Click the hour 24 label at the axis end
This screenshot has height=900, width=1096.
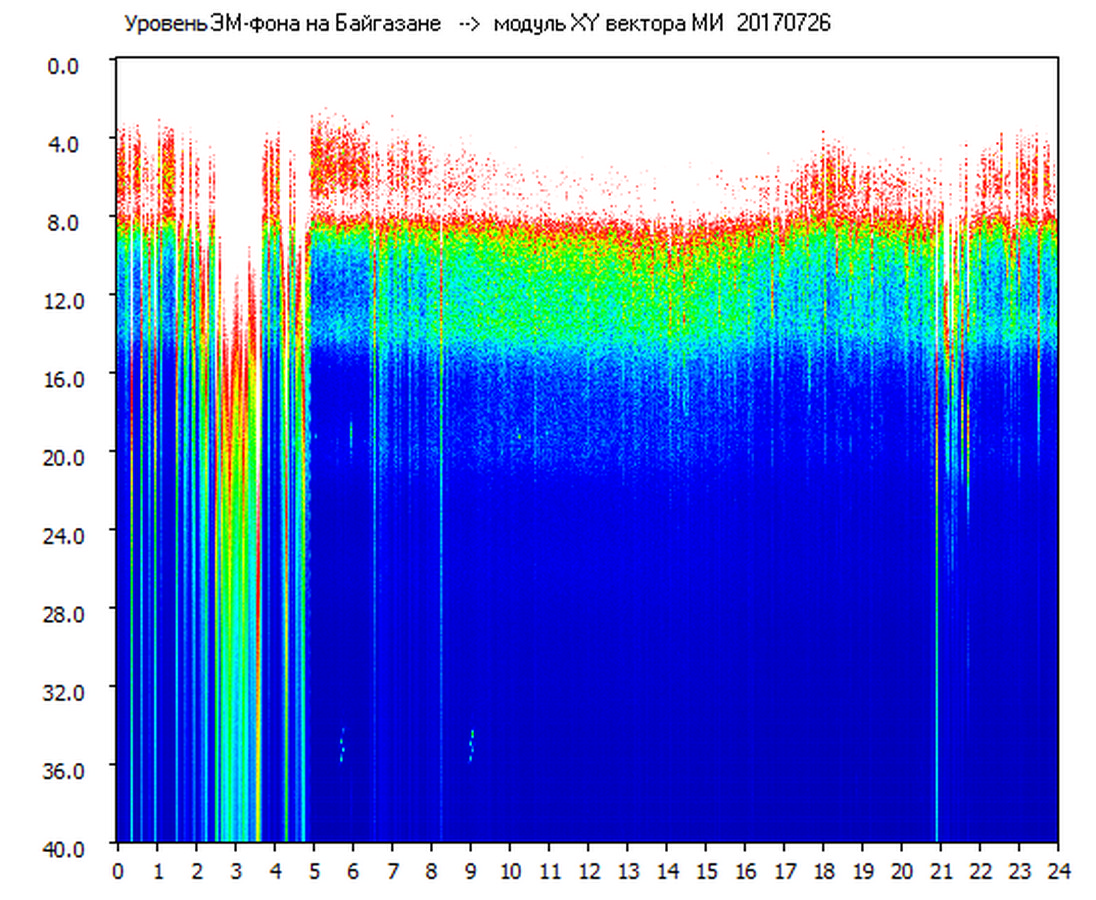pos(1058,870)
